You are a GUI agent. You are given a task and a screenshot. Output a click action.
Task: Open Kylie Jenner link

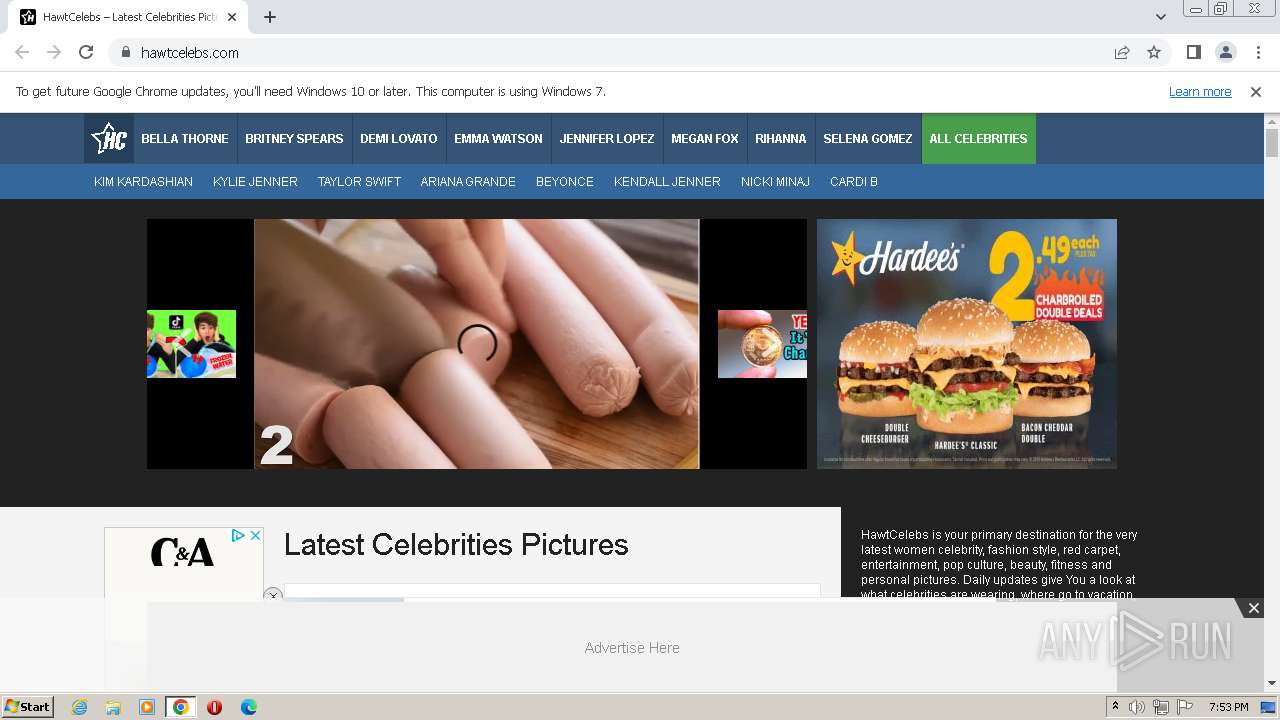[x=255, y=182]
